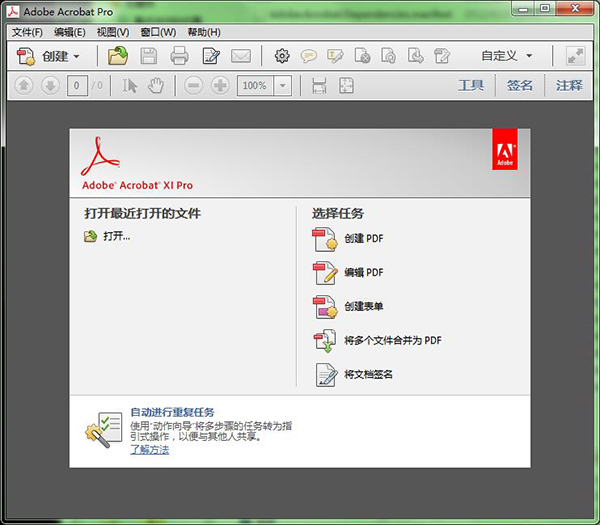The width and height of the screenshot is (600, 525).
Task: Choose the Hand pan tool
Action: point(156,85)
